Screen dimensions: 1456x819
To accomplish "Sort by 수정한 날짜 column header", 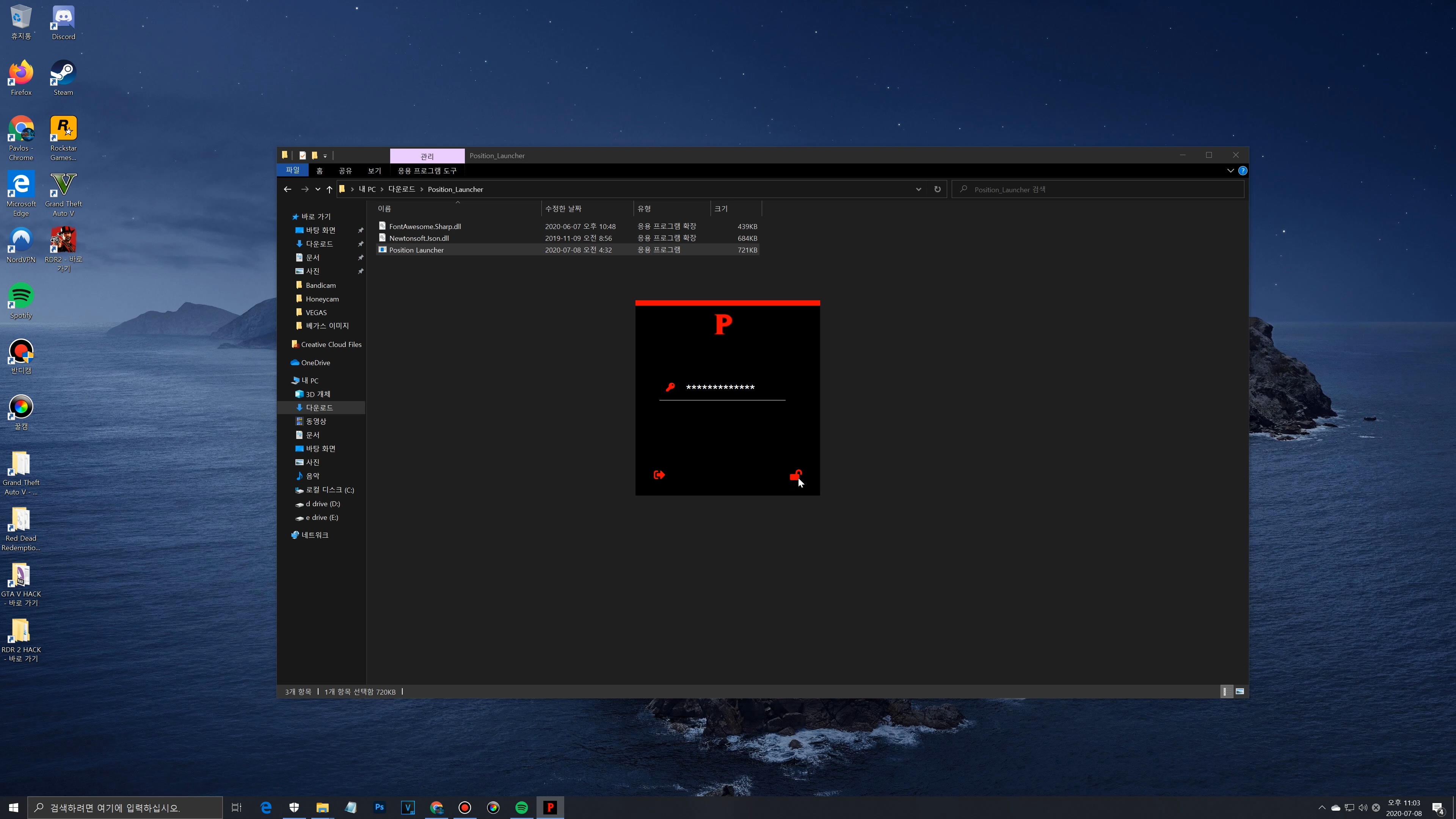I will tap(563, 209).
